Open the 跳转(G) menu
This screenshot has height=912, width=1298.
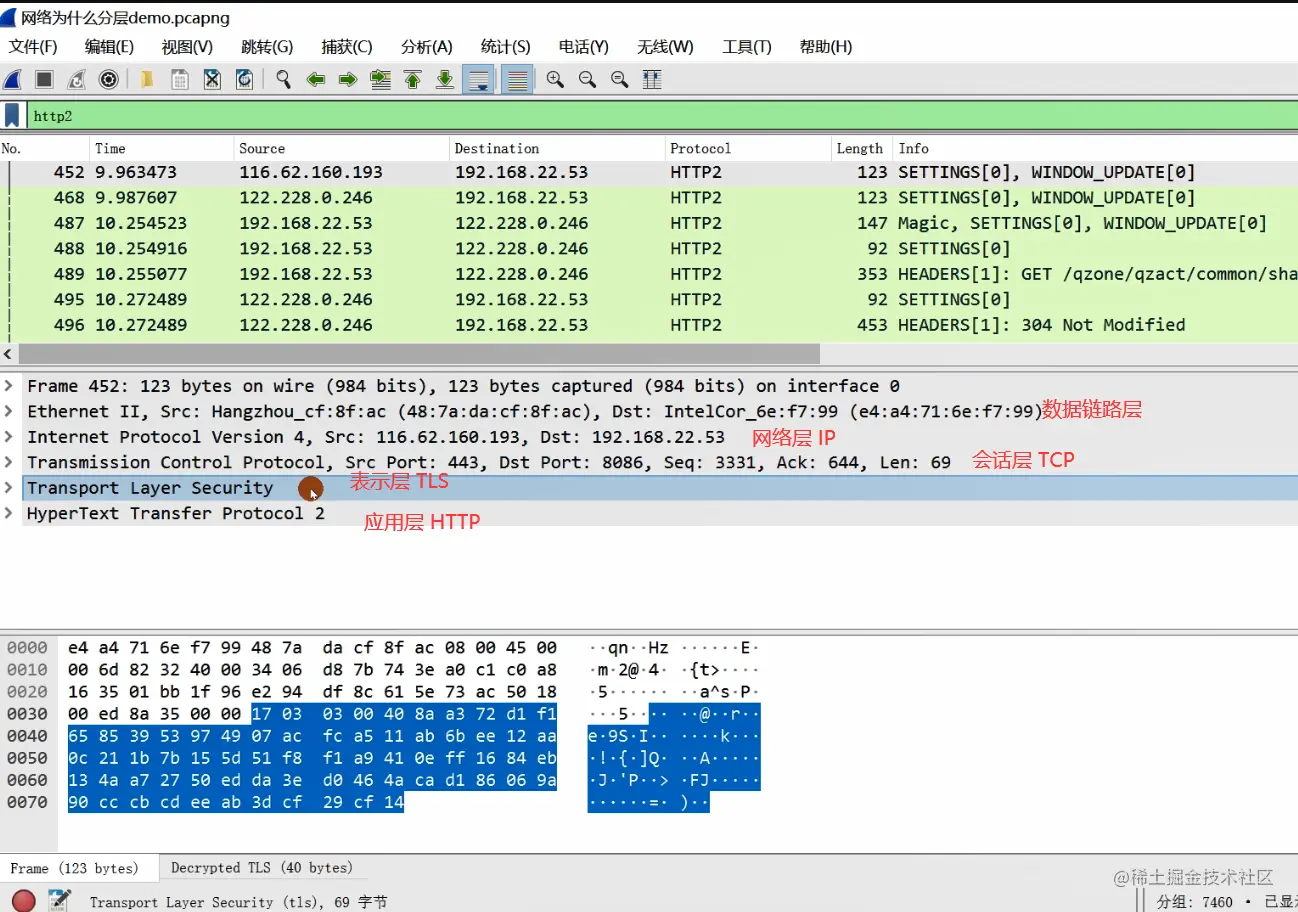coord(267,47)
